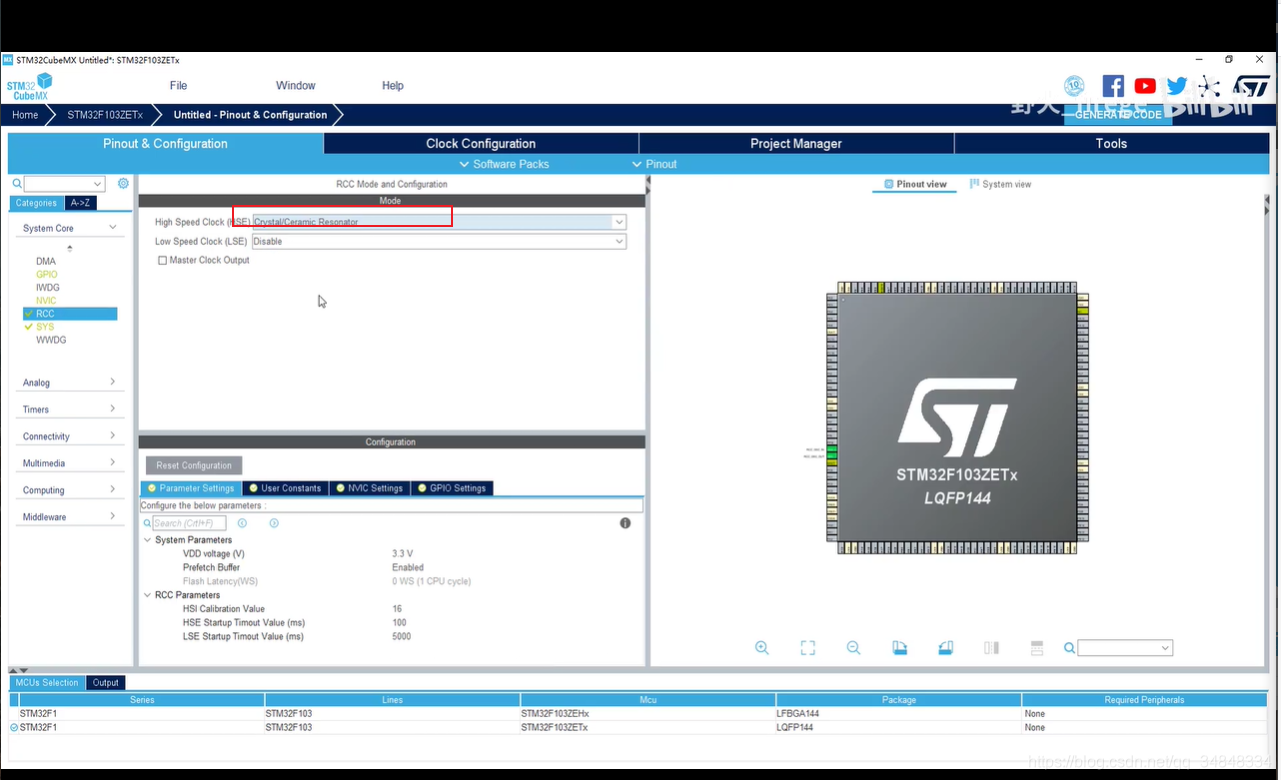
Task: Click the vertical split layout icon
Action: [991, 648]
